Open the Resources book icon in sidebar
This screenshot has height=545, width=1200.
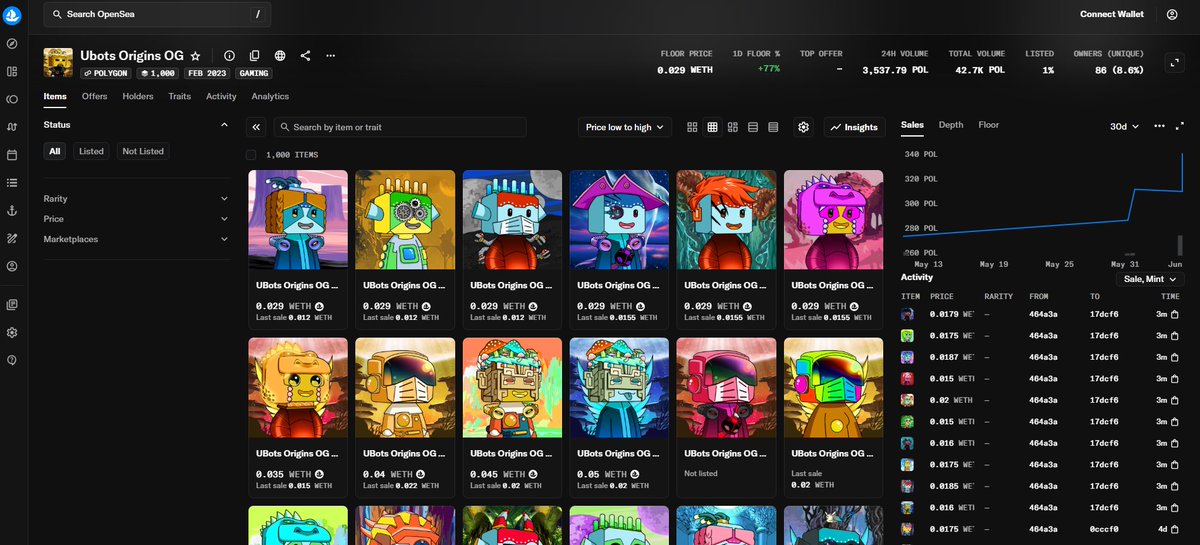tap(12, 304)
